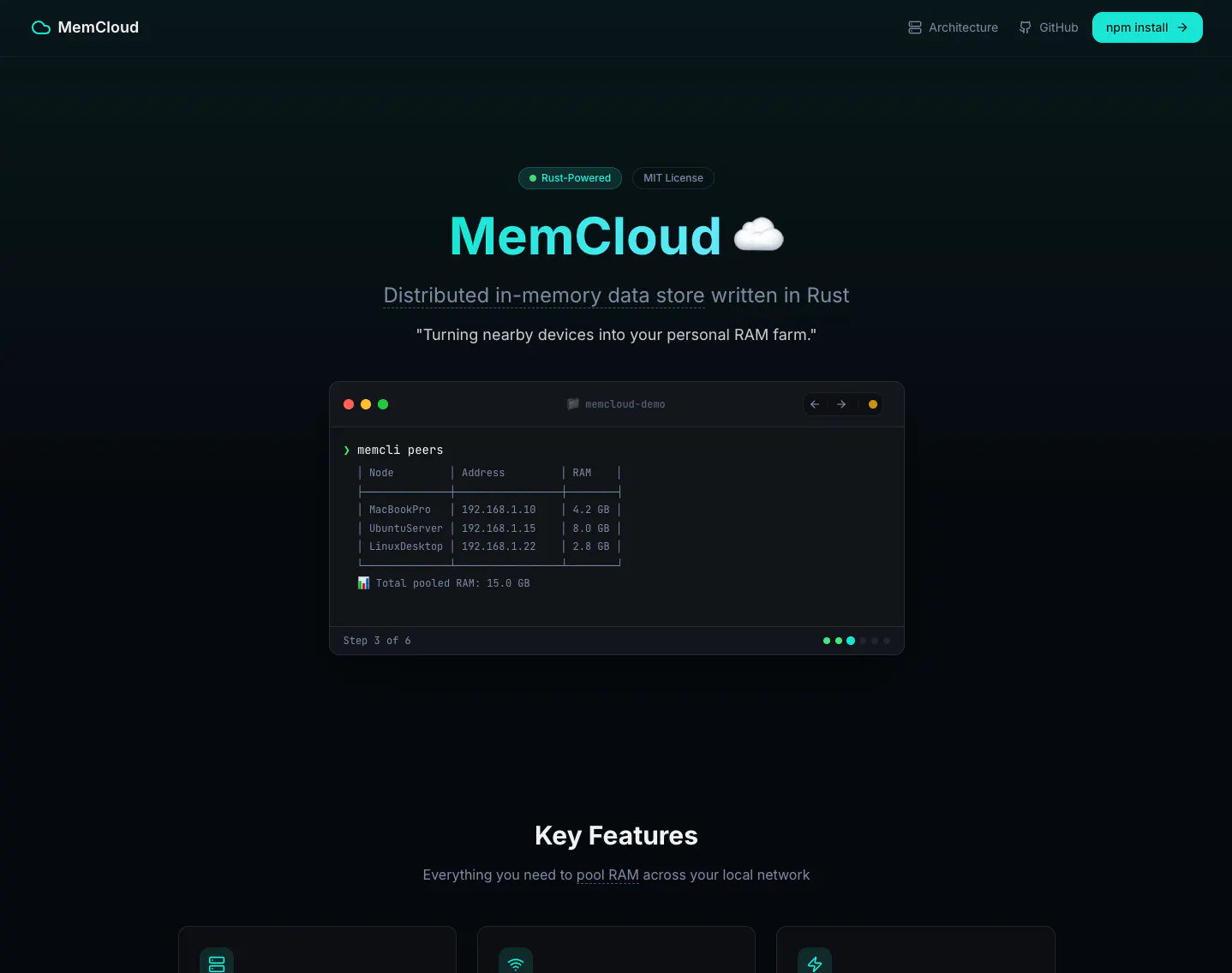Jump to step 5 progress dot
The width and height of the screenshot is (1232, 973).
tap(875, 641)
